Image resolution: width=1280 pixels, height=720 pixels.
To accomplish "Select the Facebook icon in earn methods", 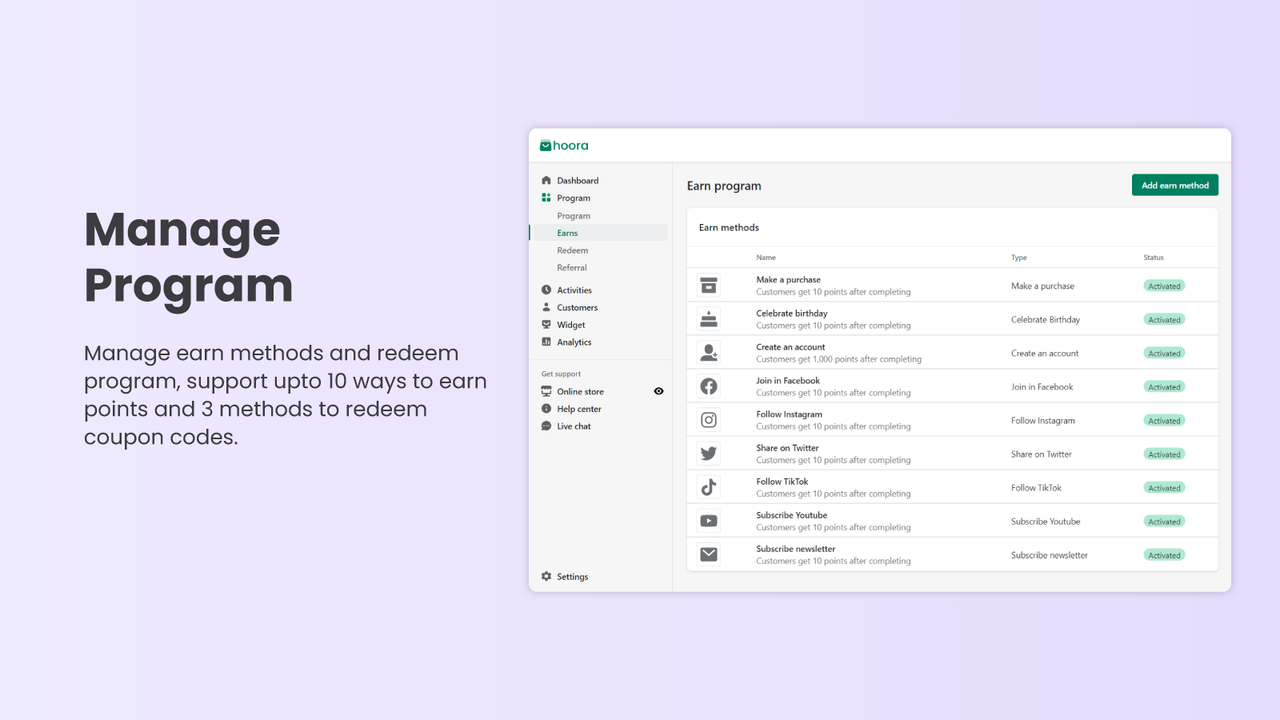I will tap(709, 386).
